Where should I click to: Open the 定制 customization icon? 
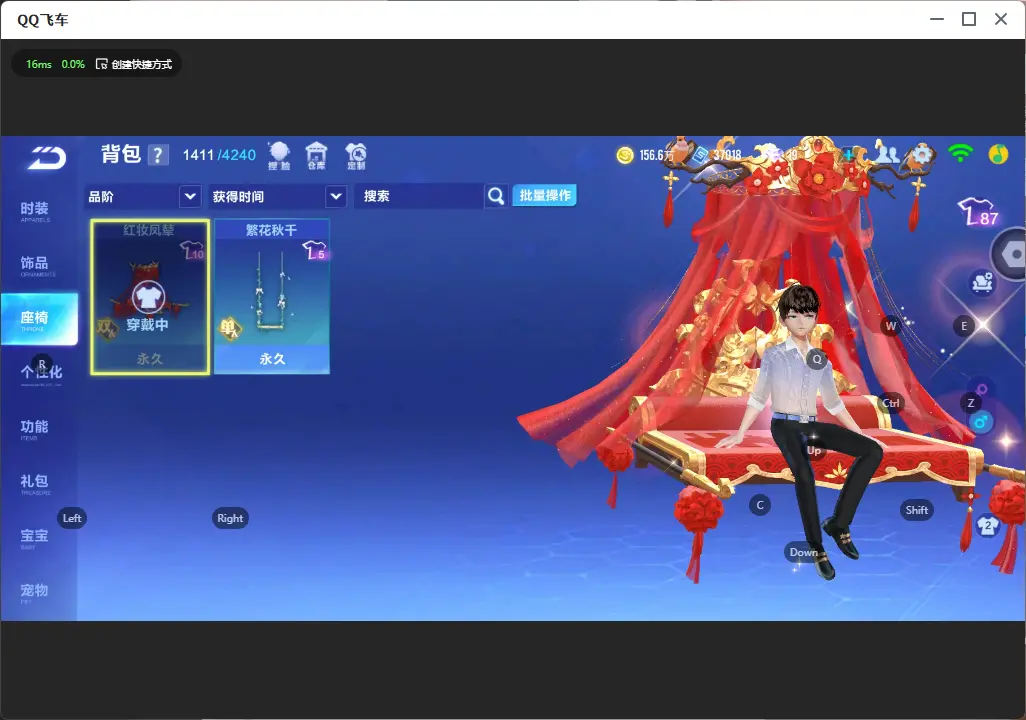click(356, 156)
